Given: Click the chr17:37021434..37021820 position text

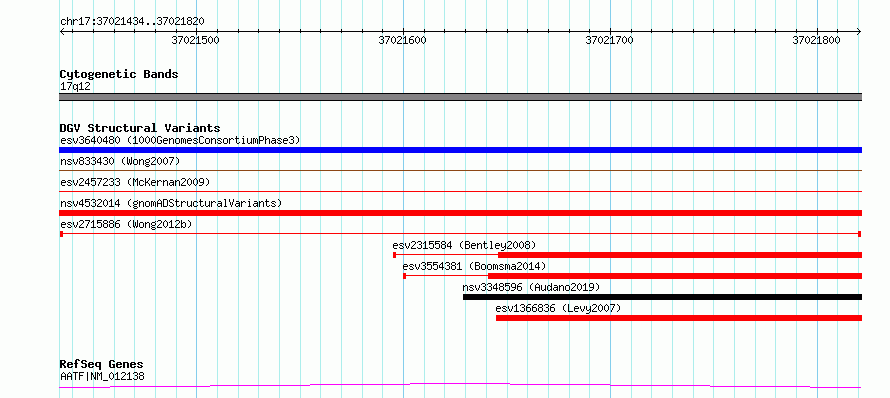Looking at the screenshot, I should pyautogui.click(x=132, y=22).
